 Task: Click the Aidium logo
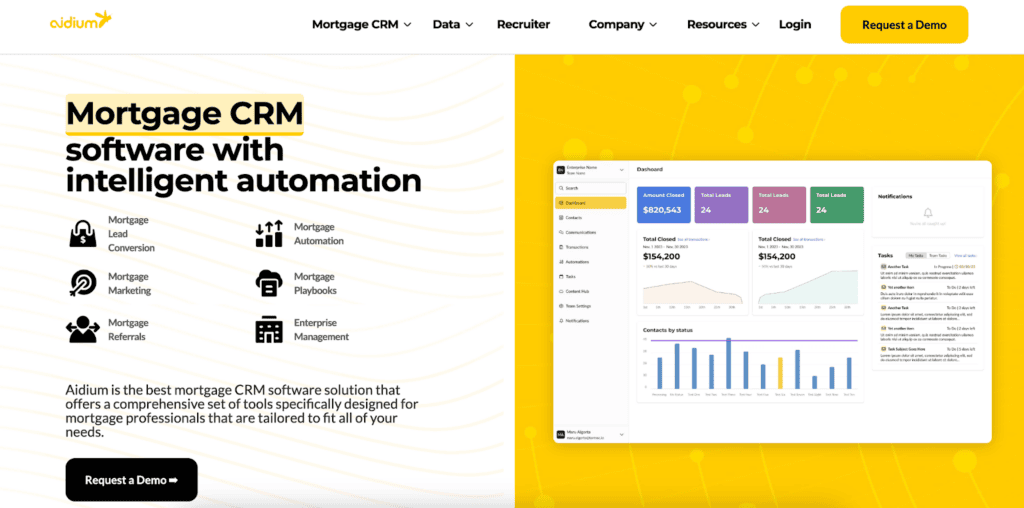[80, 21]
